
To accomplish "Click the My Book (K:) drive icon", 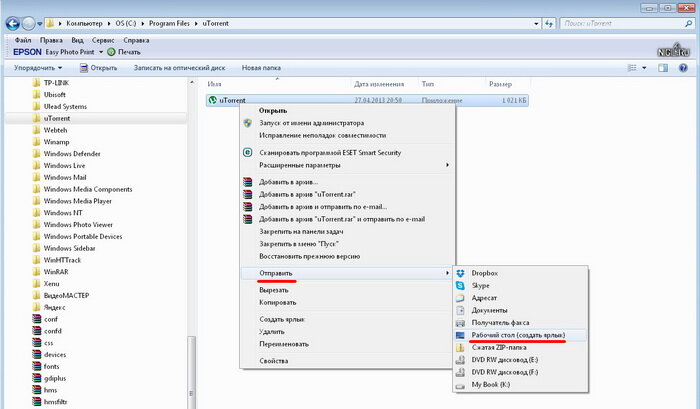I will coord(460,385).
